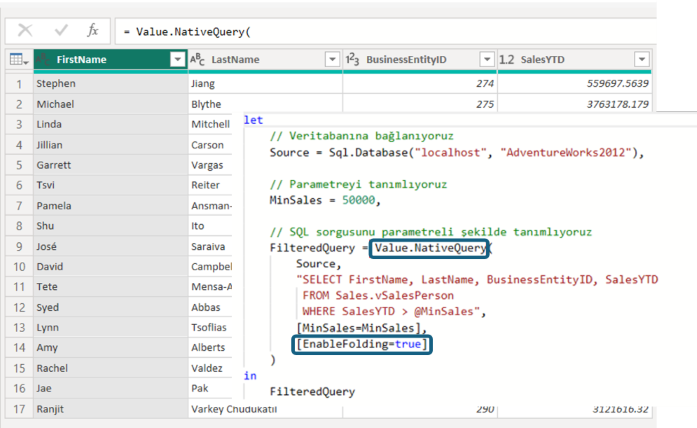Viewport: 697px width, 428px height.
Task: Select the LastName column header
Action: (x=265, y=60)
